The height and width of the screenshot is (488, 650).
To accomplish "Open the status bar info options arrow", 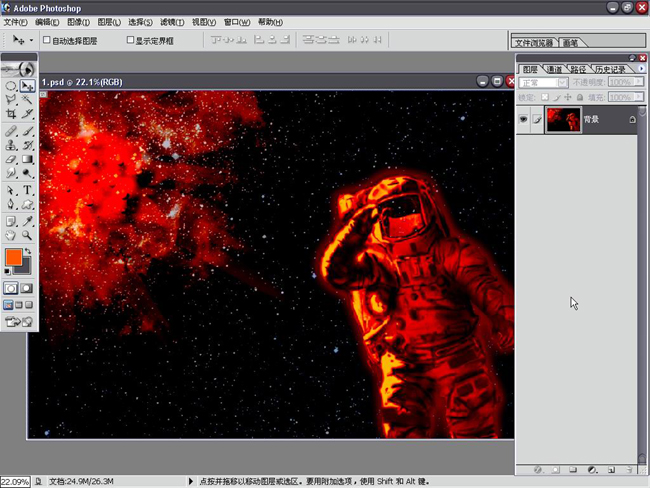I will [191, 481].
